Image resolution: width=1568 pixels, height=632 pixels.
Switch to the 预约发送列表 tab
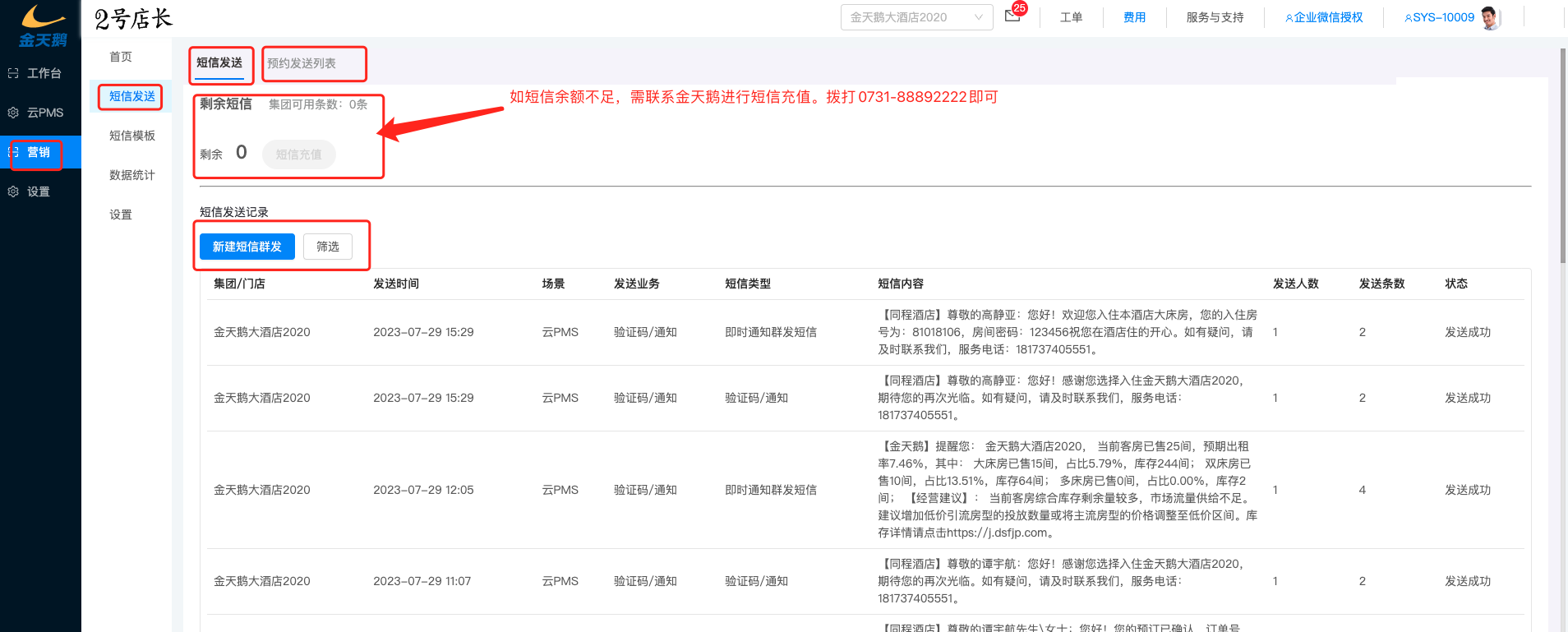click(302, 63)
